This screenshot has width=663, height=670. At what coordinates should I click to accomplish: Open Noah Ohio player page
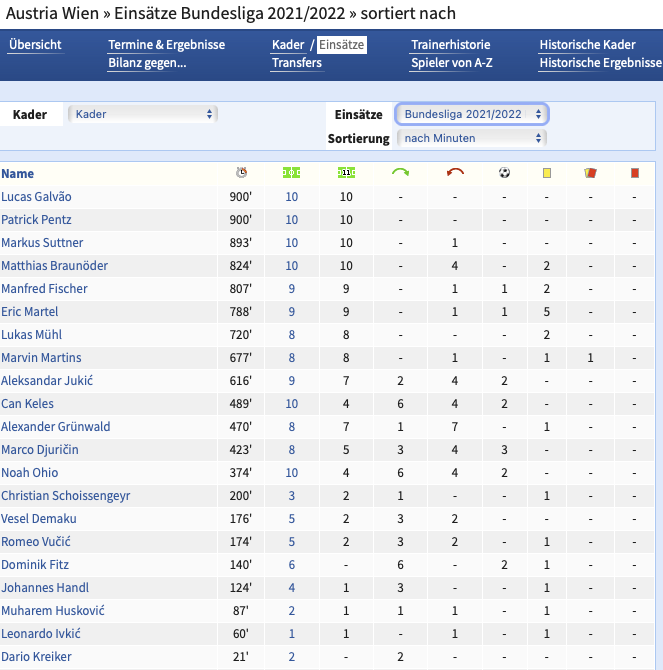tap(29, 473)
